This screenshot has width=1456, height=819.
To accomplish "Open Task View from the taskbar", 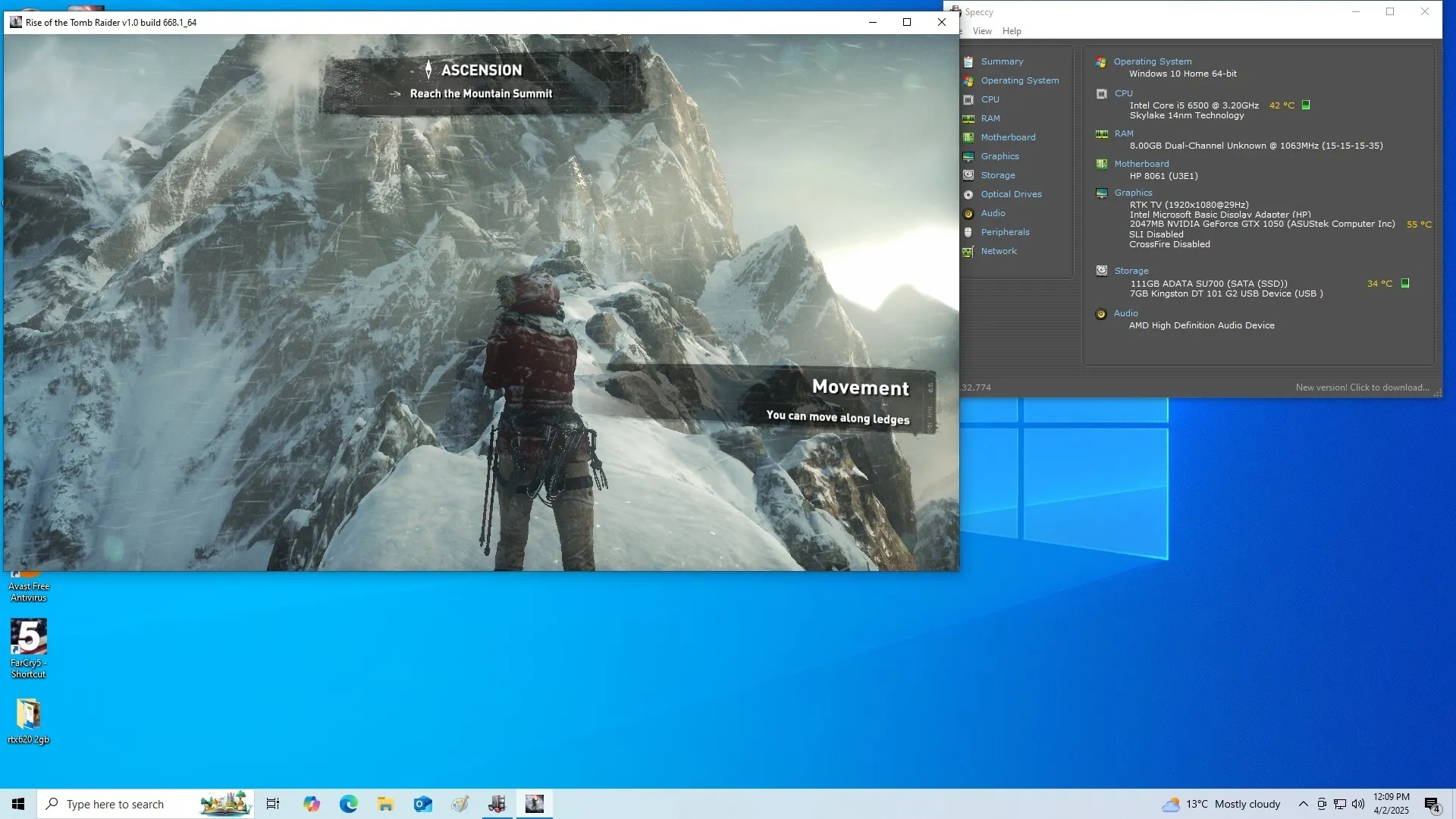I will pyautogui.click(x=273, y=804).
